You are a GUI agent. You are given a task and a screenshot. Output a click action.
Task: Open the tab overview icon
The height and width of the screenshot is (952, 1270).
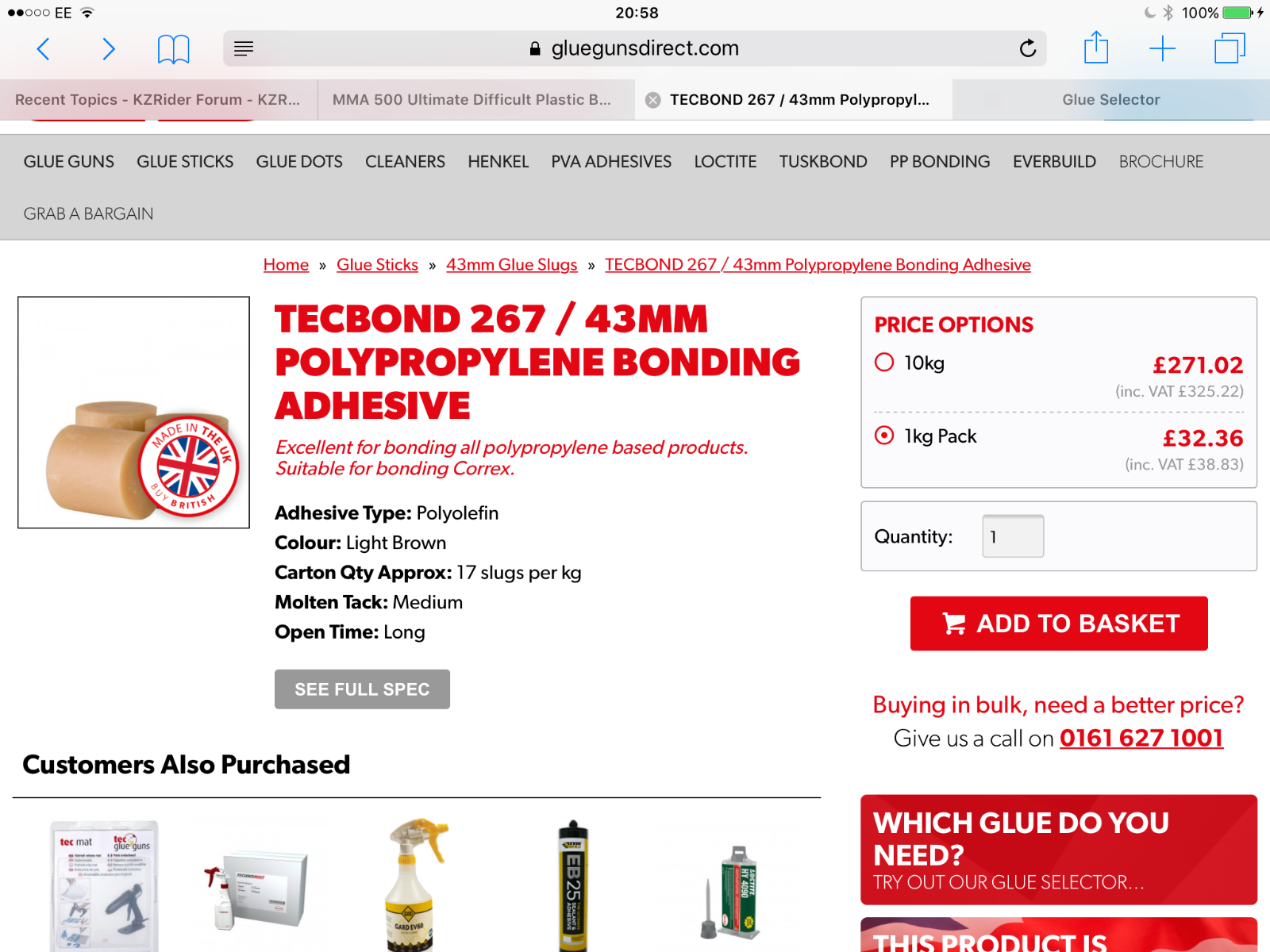pos(1230,48)
